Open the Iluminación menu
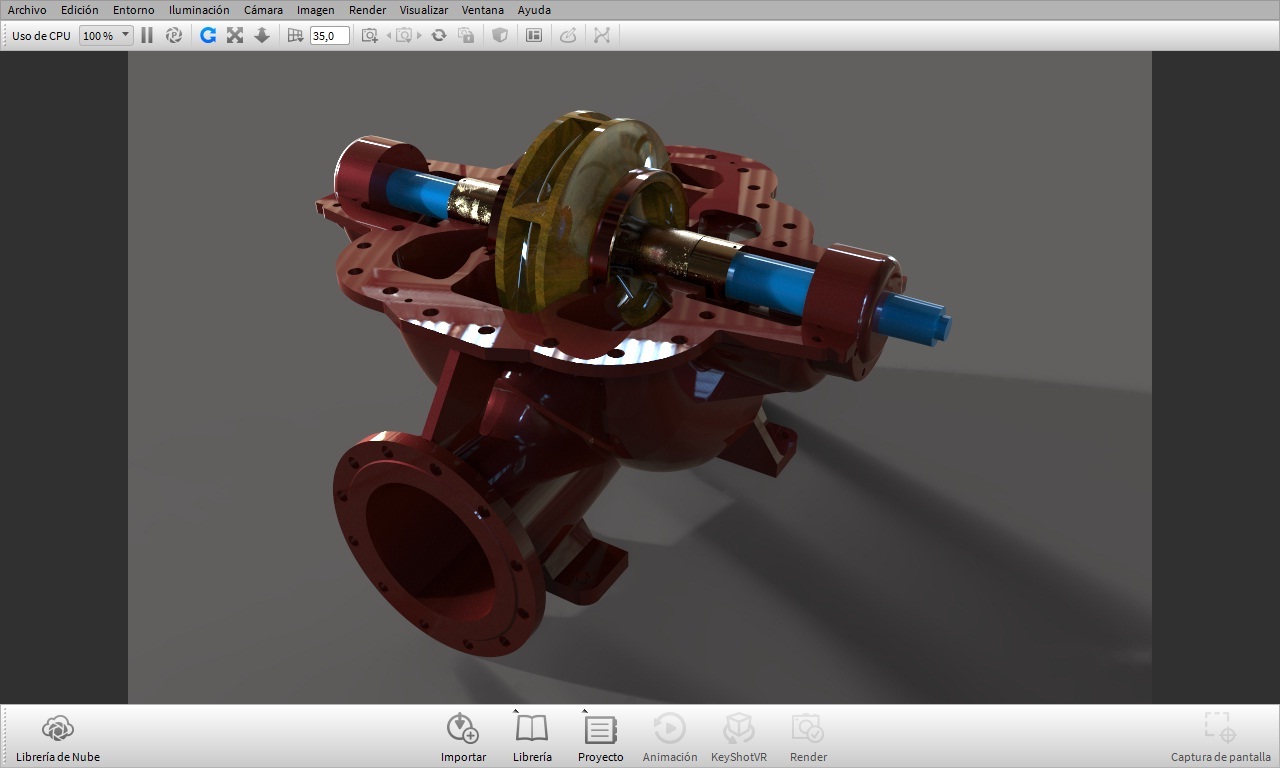The image size is (1280, 768). coord(199,10)
